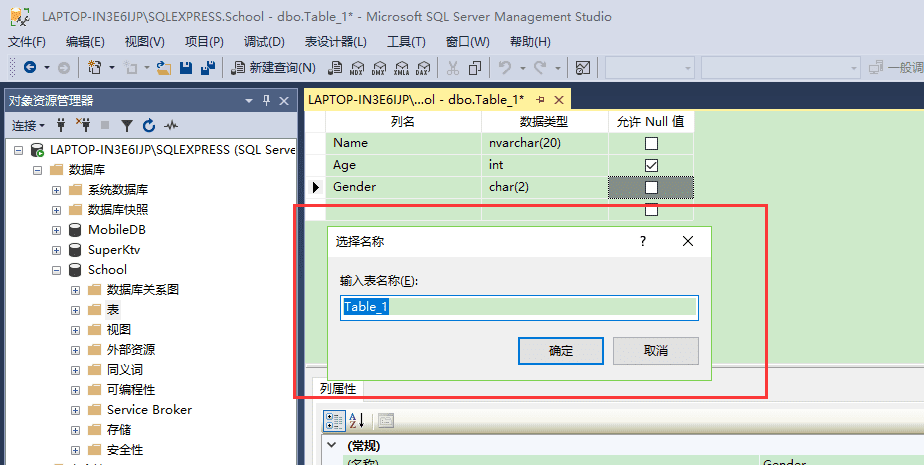Click the activity monitor toolbar icon
The width and height of the screenshot is (924, 465).
pyautogui.click(x=583, y=68)
